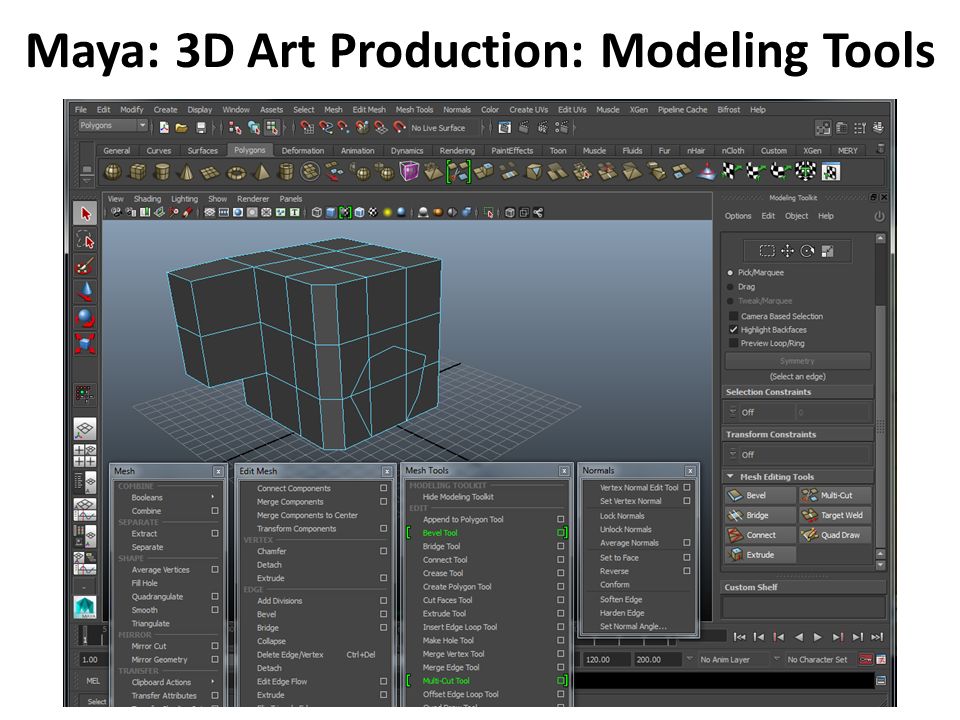
Task: Choose the Move tool cone icon
Action: click(x=85, y=291)
